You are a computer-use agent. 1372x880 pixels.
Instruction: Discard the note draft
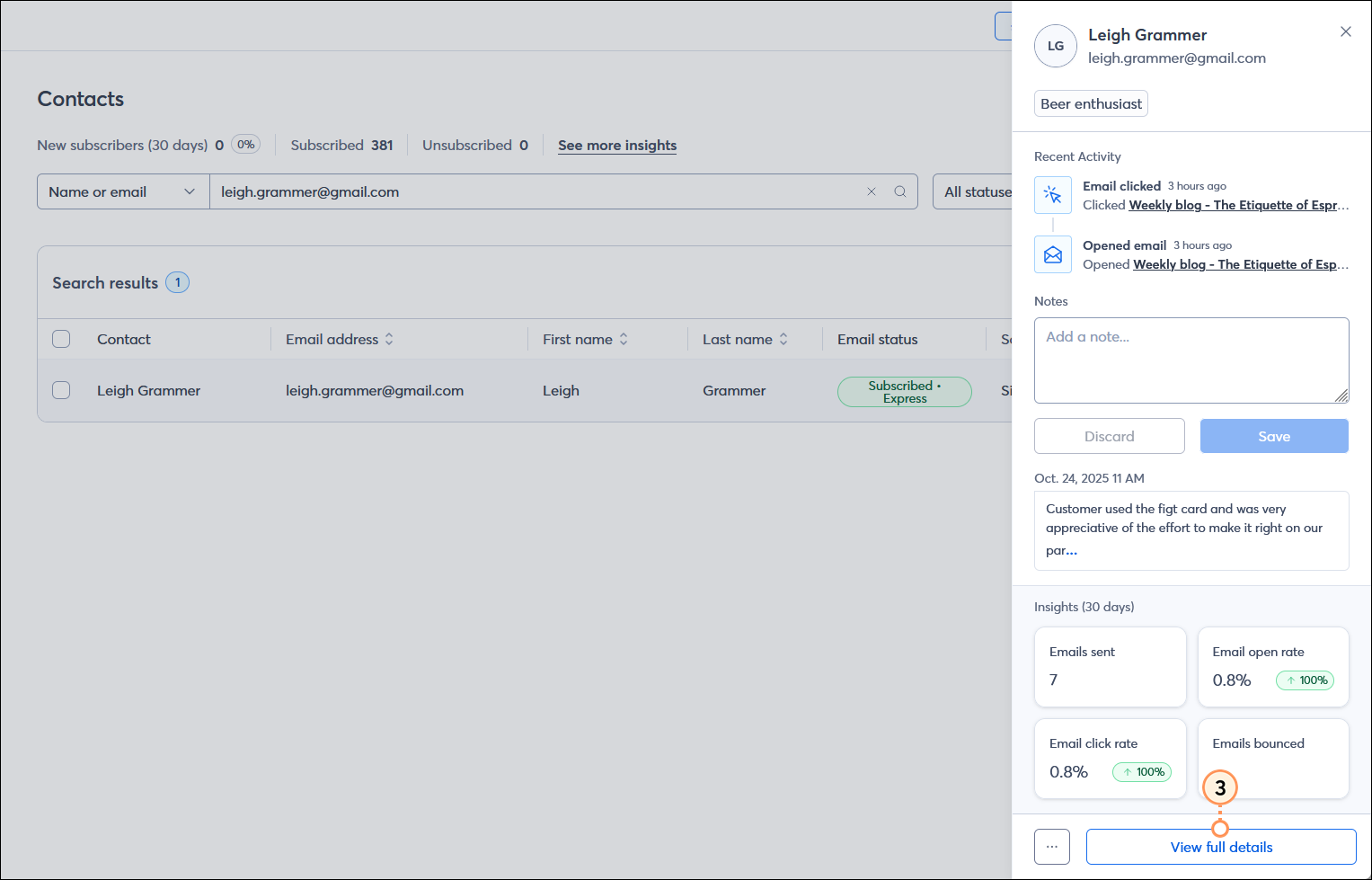click(x=1109, y=436)
